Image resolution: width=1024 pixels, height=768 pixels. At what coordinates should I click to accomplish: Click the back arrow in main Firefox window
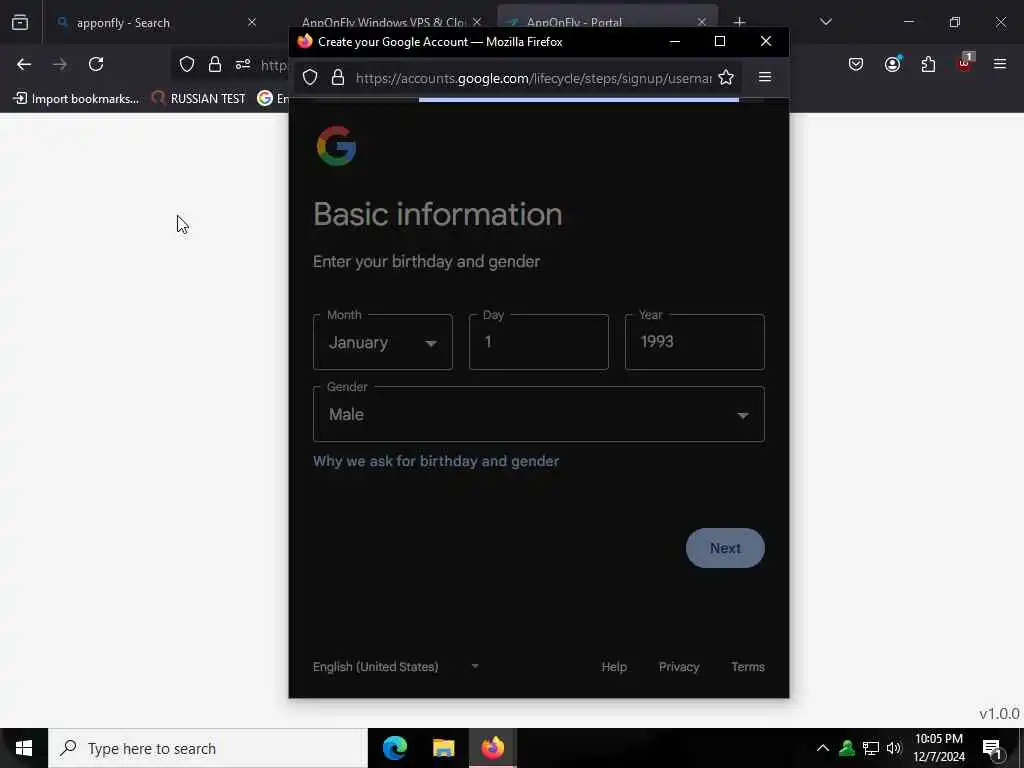[24, 64]
